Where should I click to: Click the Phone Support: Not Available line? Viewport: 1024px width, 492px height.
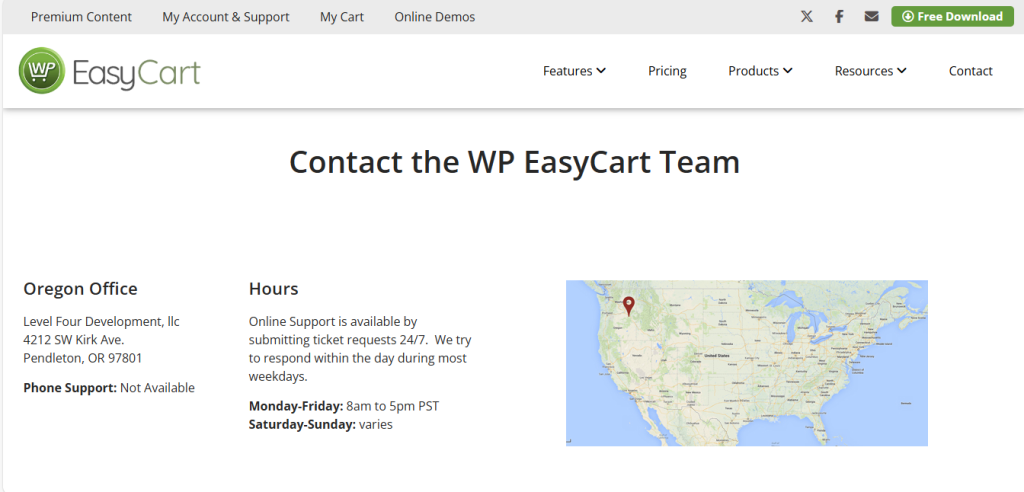point(109,387)
